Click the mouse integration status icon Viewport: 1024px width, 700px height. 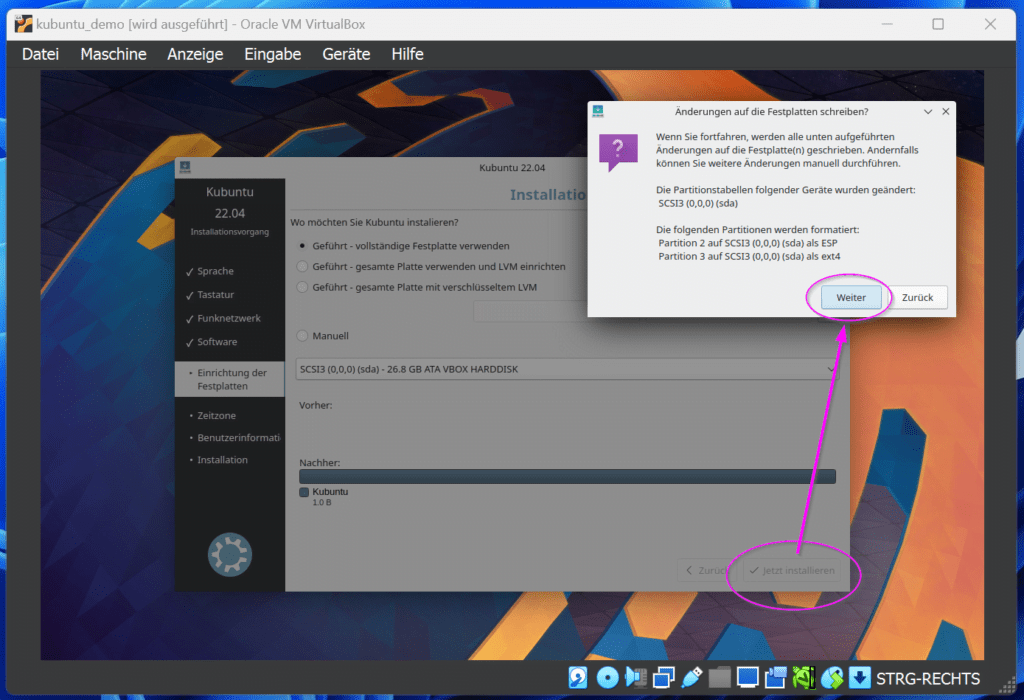click(x=832, y=678)
